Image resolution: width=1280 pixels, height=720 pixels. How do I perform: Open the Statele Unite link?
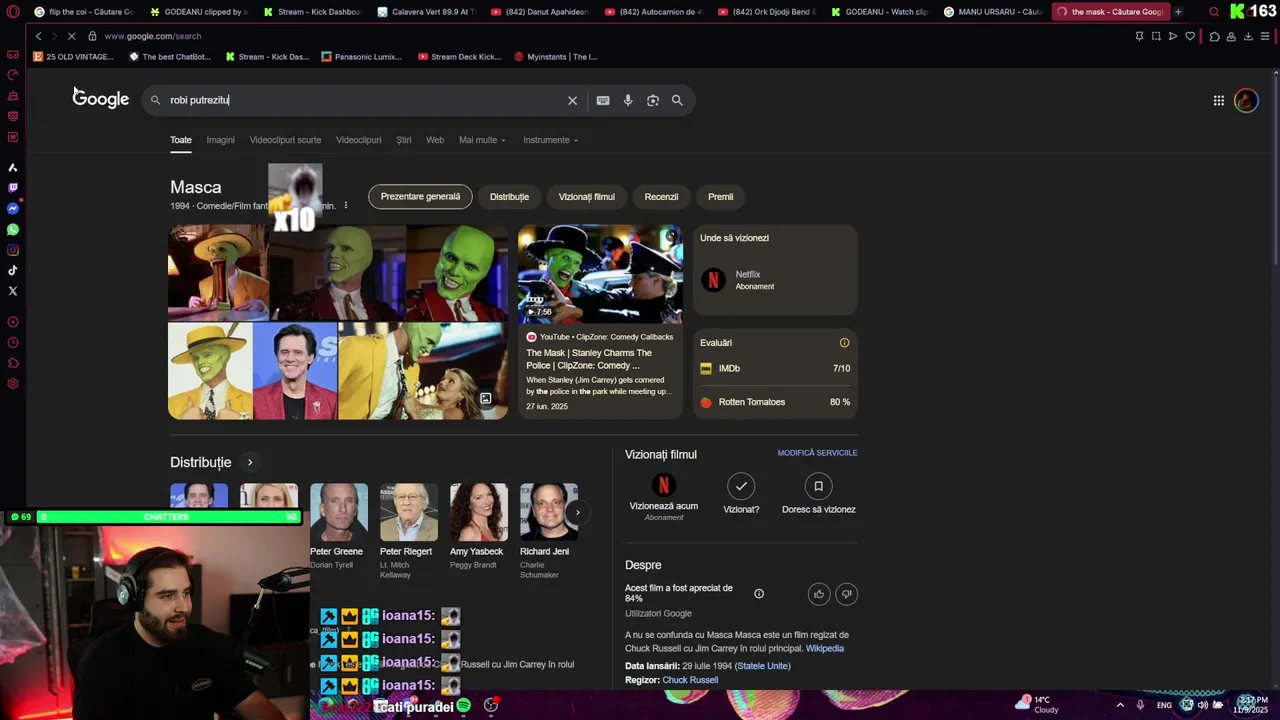click(763, 666)
